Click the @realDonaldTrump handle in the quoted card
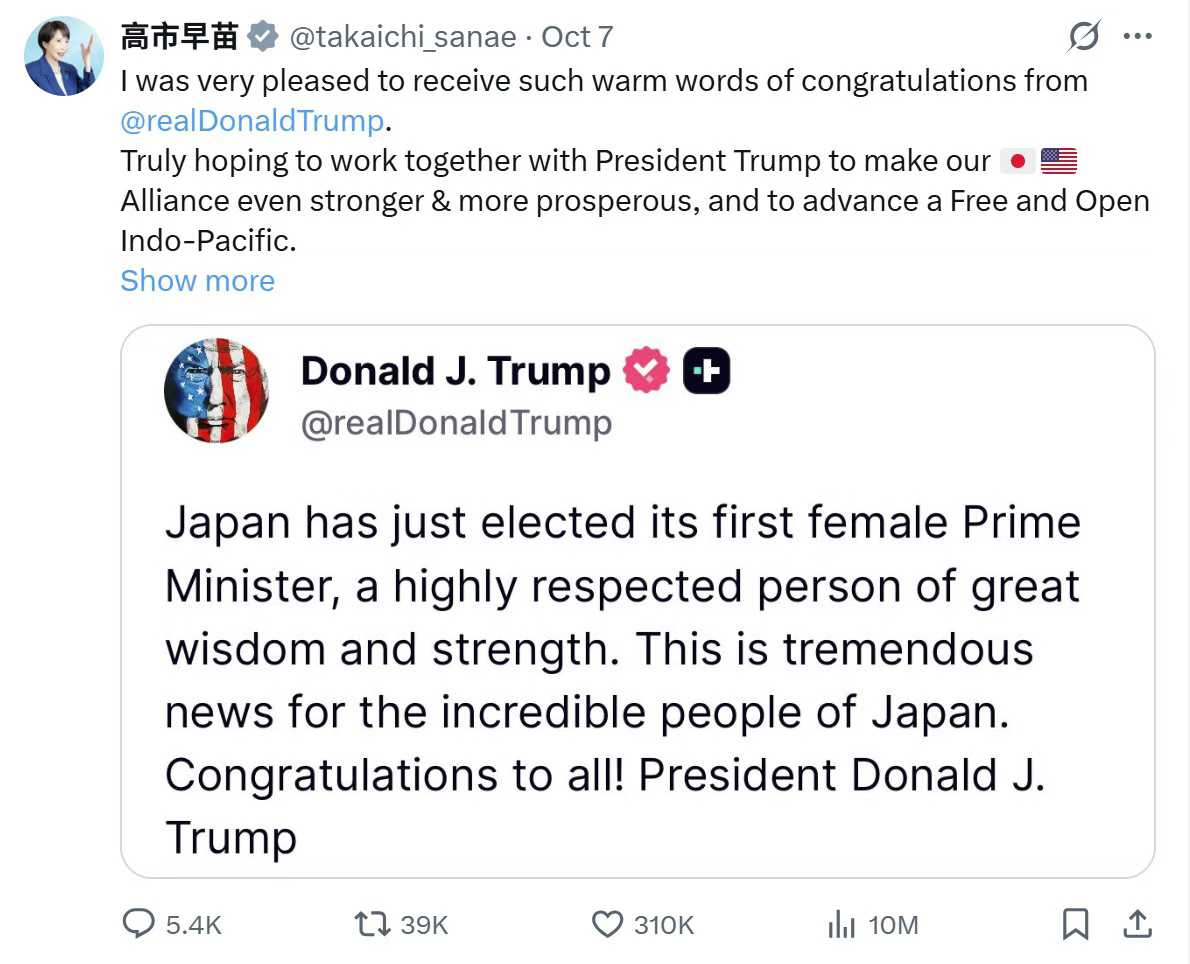Image resolution: width=1190 pixels, height=964 pixels. pyautogui.click(x=456, y=423)
